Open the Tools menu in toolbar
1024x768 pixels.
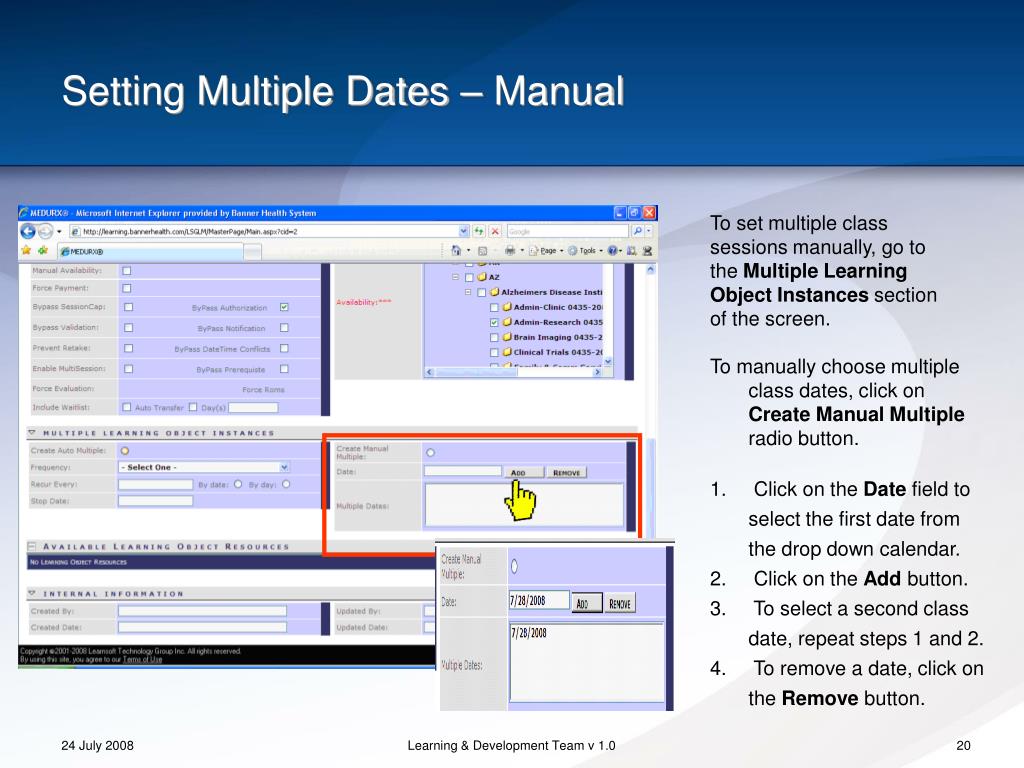(x=584, y=251)
